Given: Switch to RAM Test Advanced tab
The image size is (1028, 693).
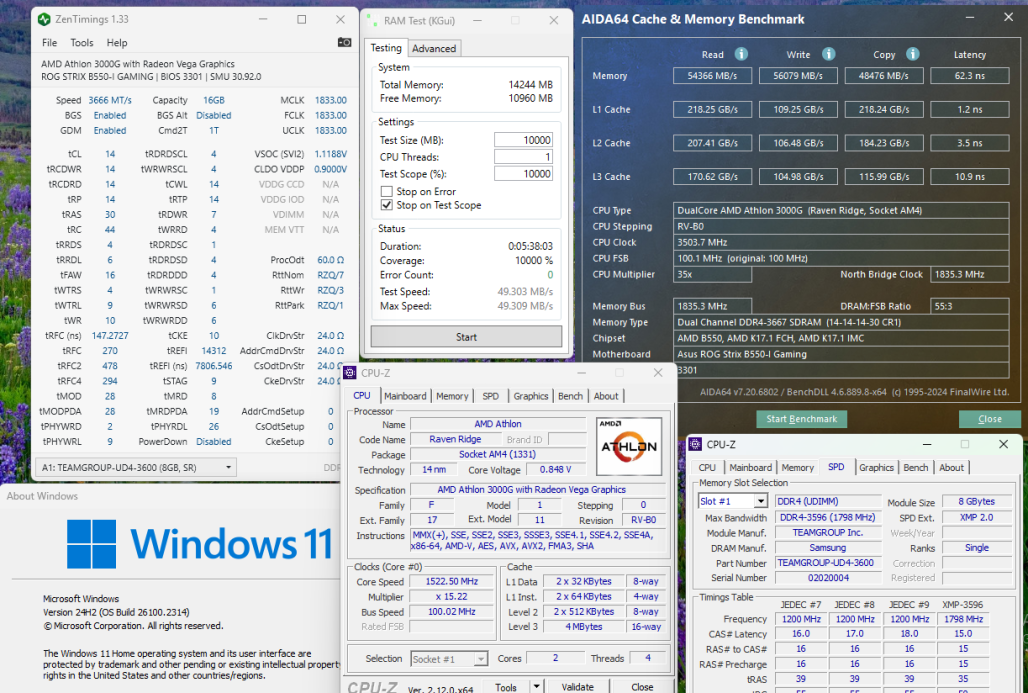Looking at the screenshot, I should click(x=434, y=49).
